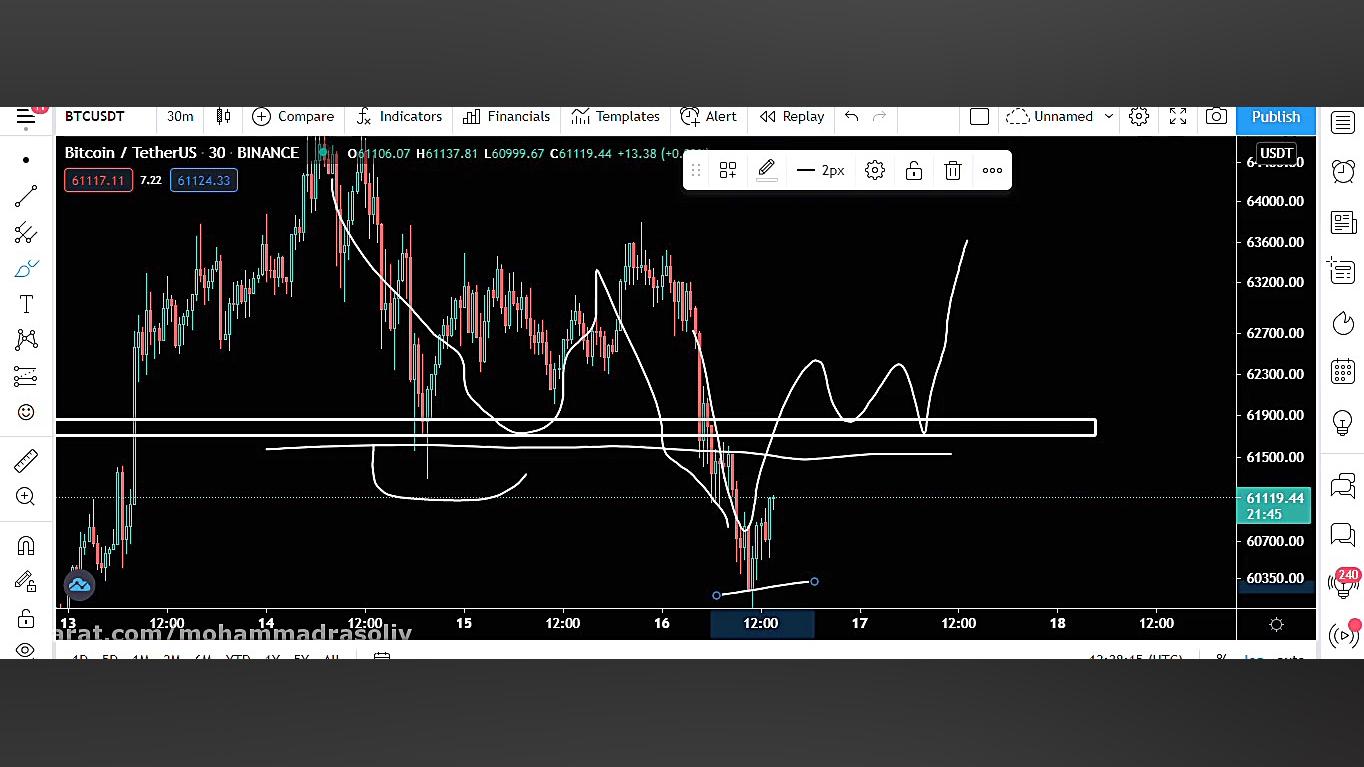Open the Hotlists flame panel
The height and width of the screenshot is (767, 1364).
point(1343,322)
